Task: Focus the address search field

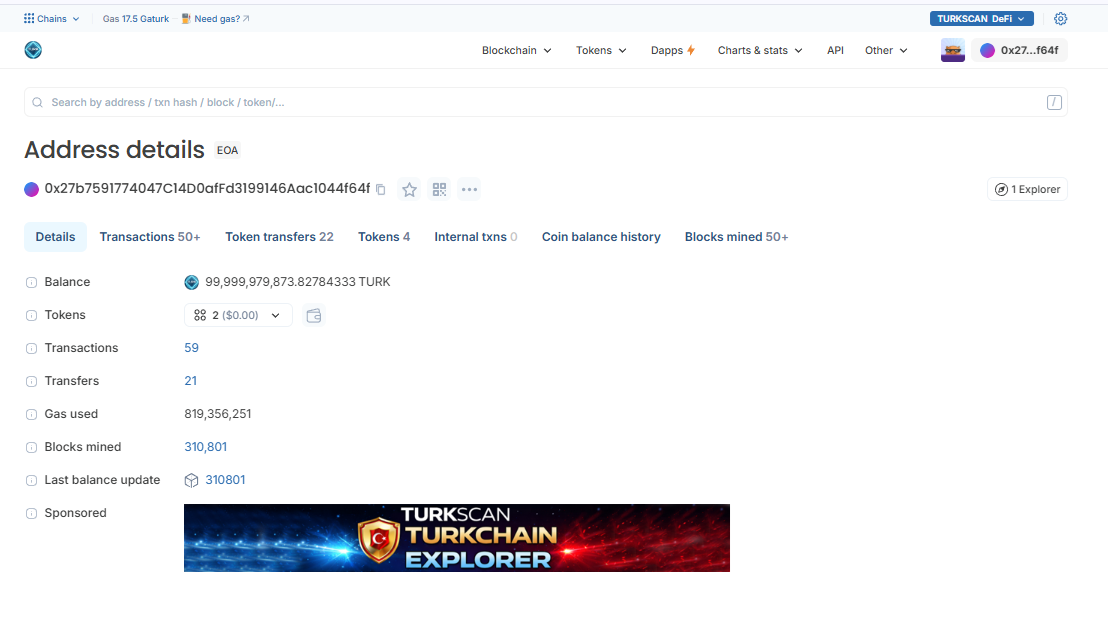Action: (x=540, y=102)
